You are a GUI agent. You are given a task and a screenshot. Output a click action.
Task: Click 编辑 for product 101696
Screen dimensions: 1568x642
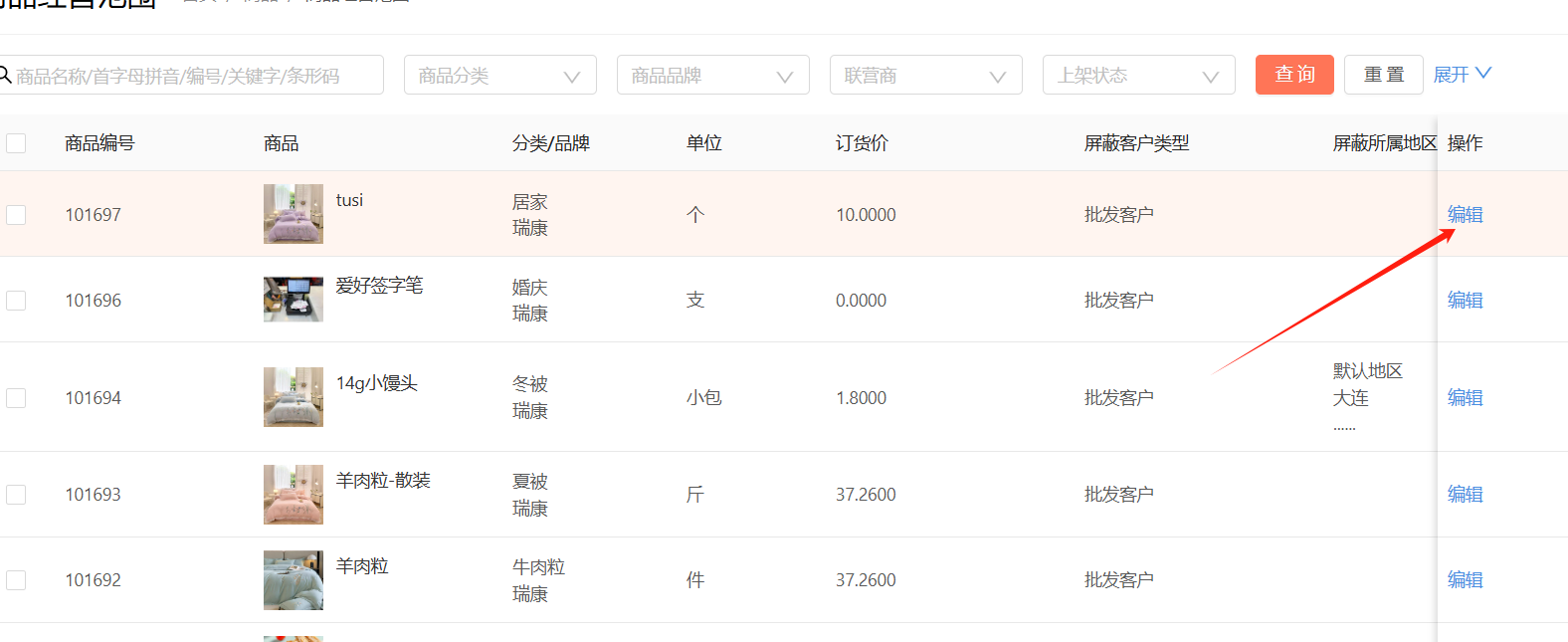1465,301
